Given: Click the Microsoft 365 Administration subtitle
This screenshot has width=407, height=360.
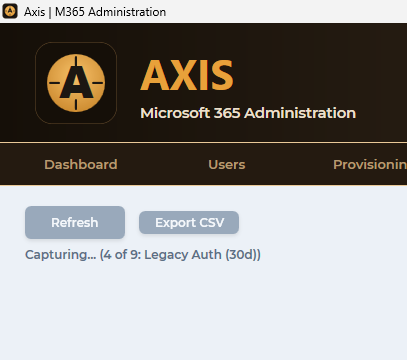Looking at the screenshot, I should [x=248, y=113].
